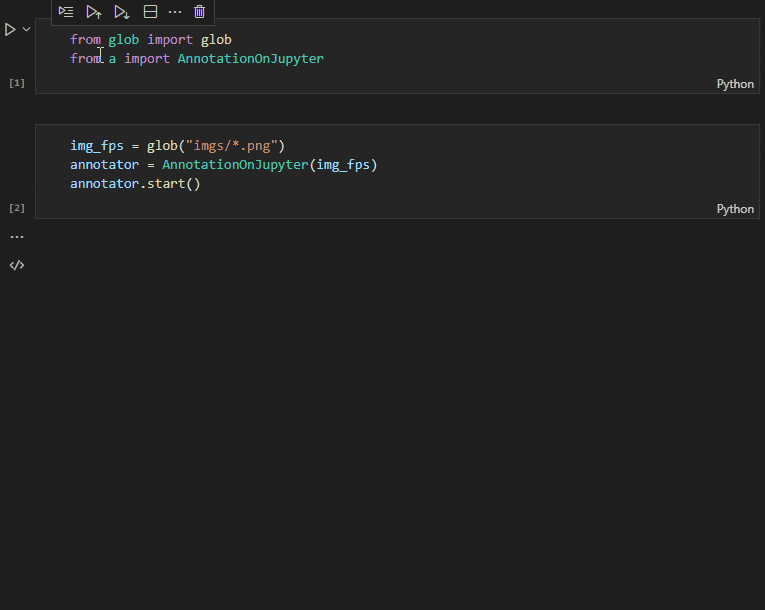Open more cell actions ellipsis in toolbar
Screen dimensions: 765x610
pyautogui.click(x=175, y=12)
